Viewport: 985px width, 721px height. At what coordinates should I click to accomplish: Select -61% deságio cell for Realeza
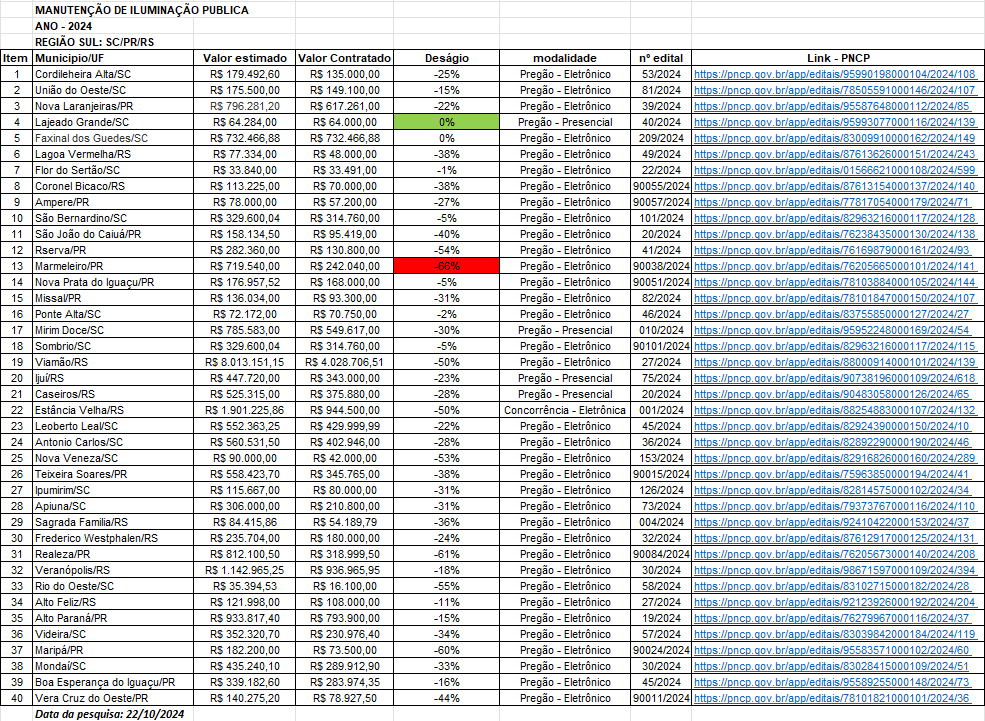coord(447,555)
